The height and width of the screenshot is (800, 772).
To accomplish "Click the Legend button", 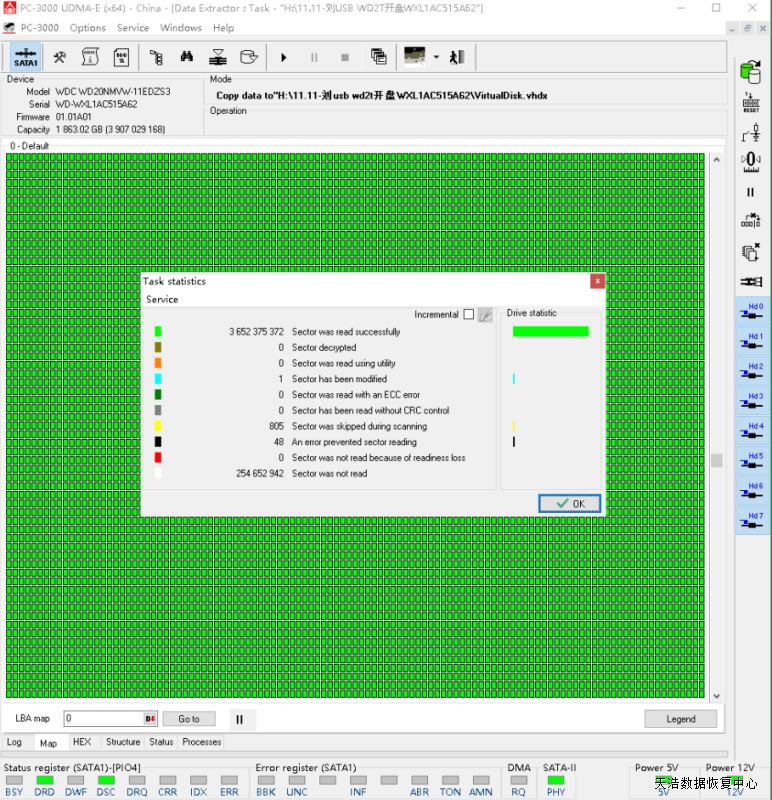I will point(680,719).
